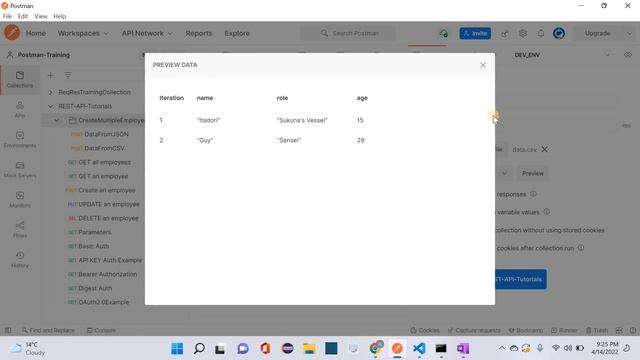640x360 pixels.
Task: Open Monitors sidebar tab
Action: [20, 200]
